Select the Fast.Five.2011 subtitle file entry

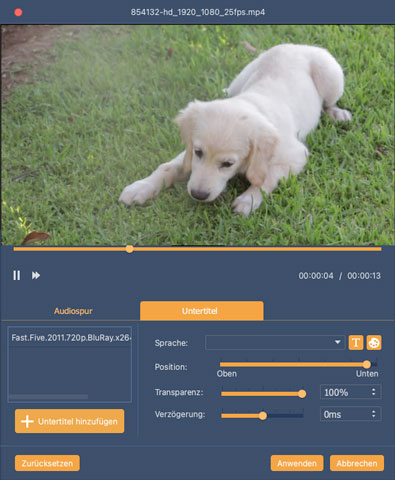pos(70,338)
